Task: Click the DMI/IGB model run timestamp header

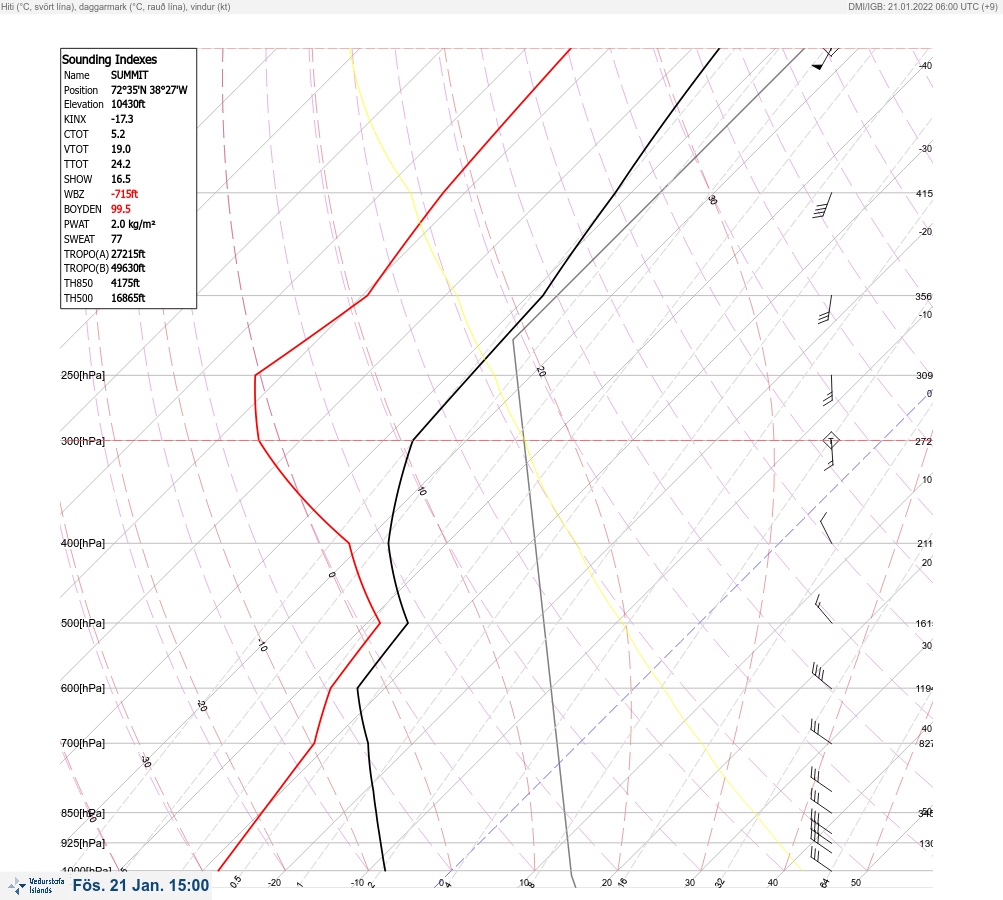Action: pyautogui.click(x=922, y=6)
